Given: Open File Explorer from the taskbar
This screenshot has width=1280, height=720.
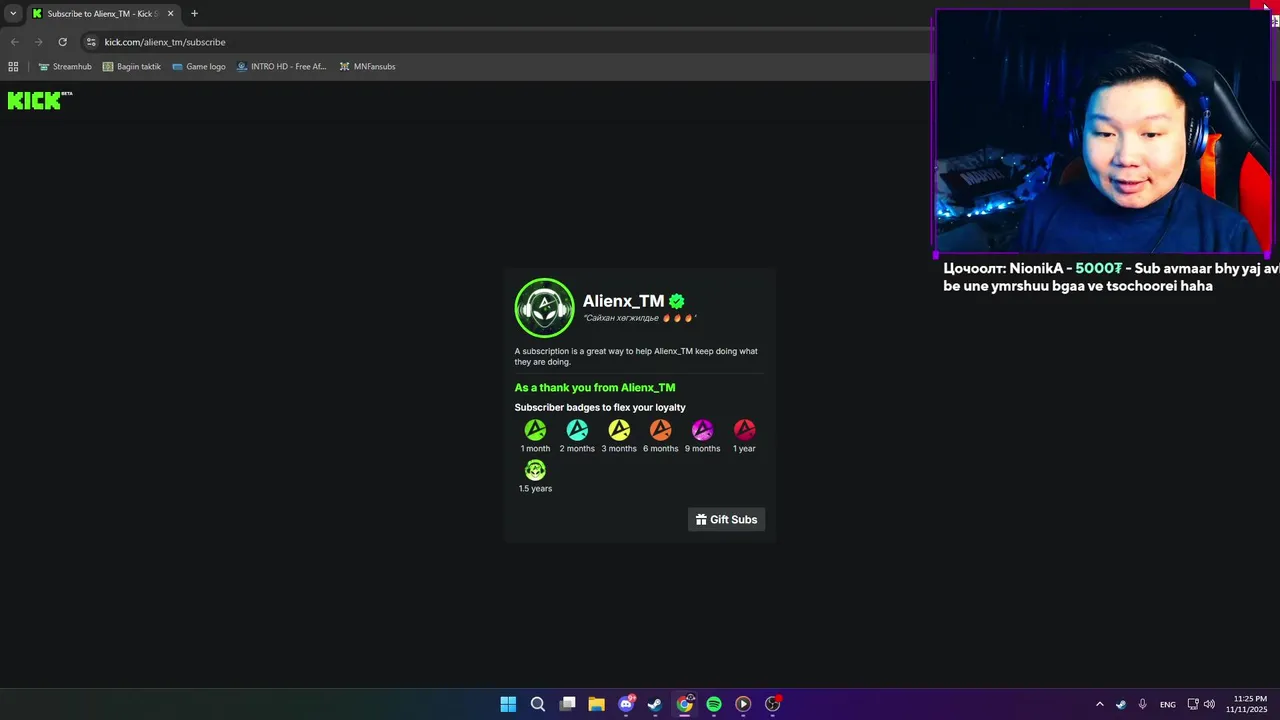Looking at the screenshot, I should [x=596, y=704].
